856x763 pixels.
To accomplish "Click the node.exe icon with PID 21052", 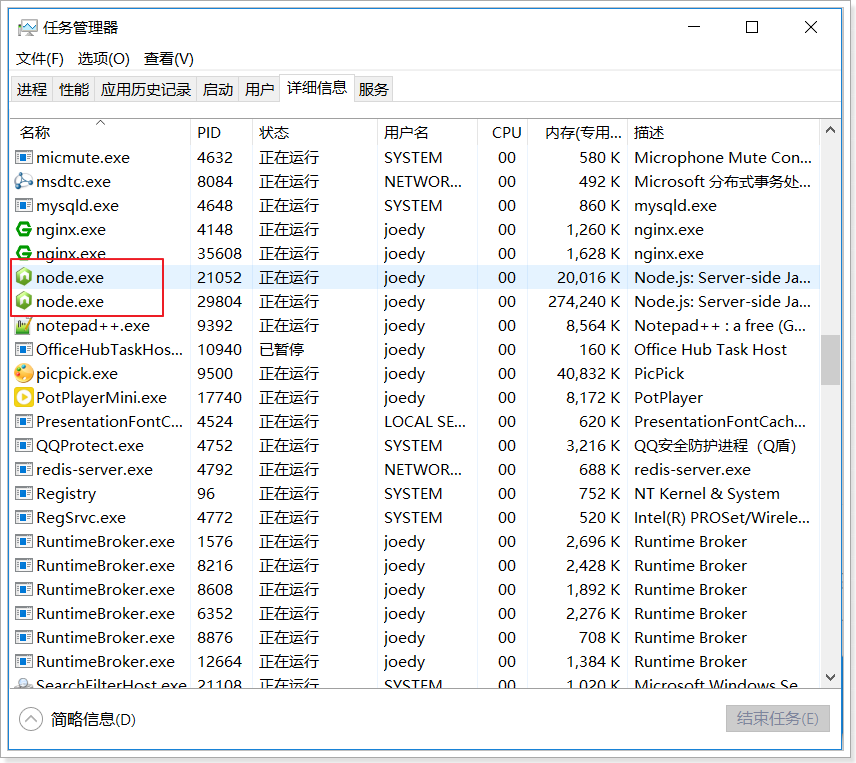I will coord(23,277).
